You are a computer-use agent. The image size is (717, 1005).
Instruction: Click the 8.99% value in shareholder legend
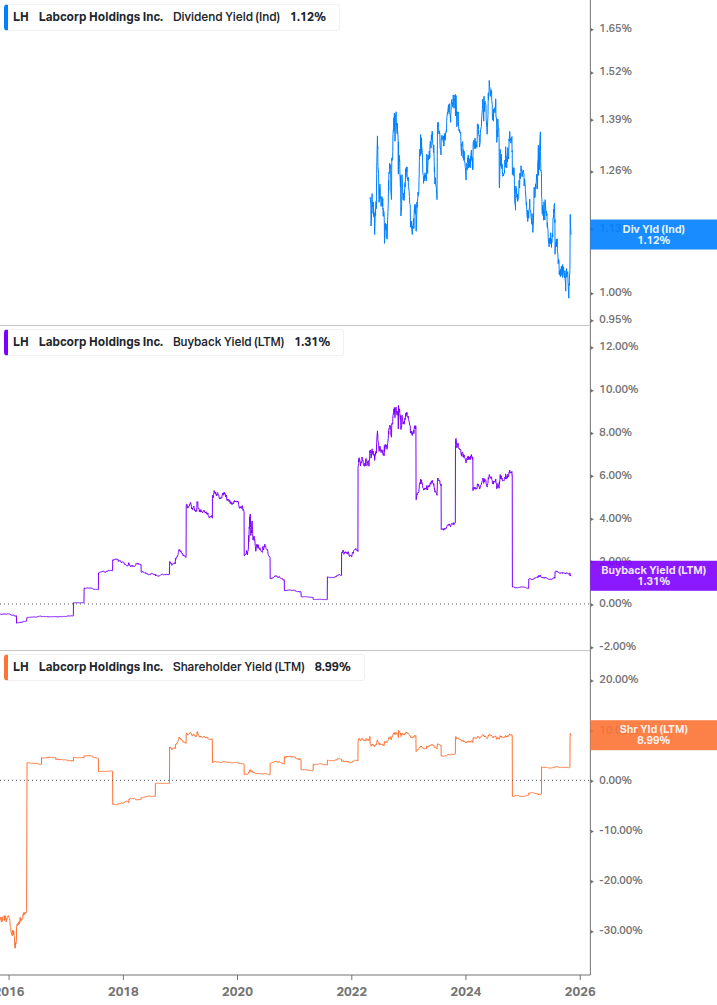click(x=333, y=667)
